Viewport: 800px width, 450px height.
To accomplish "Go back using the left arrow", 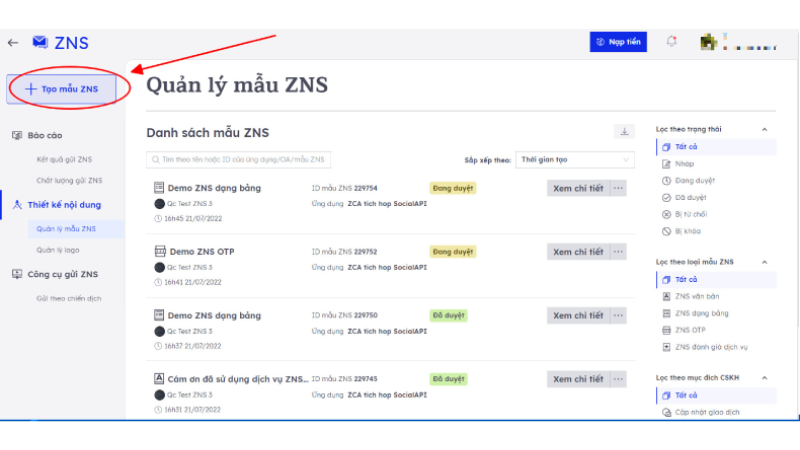I will tap(13, 43).
